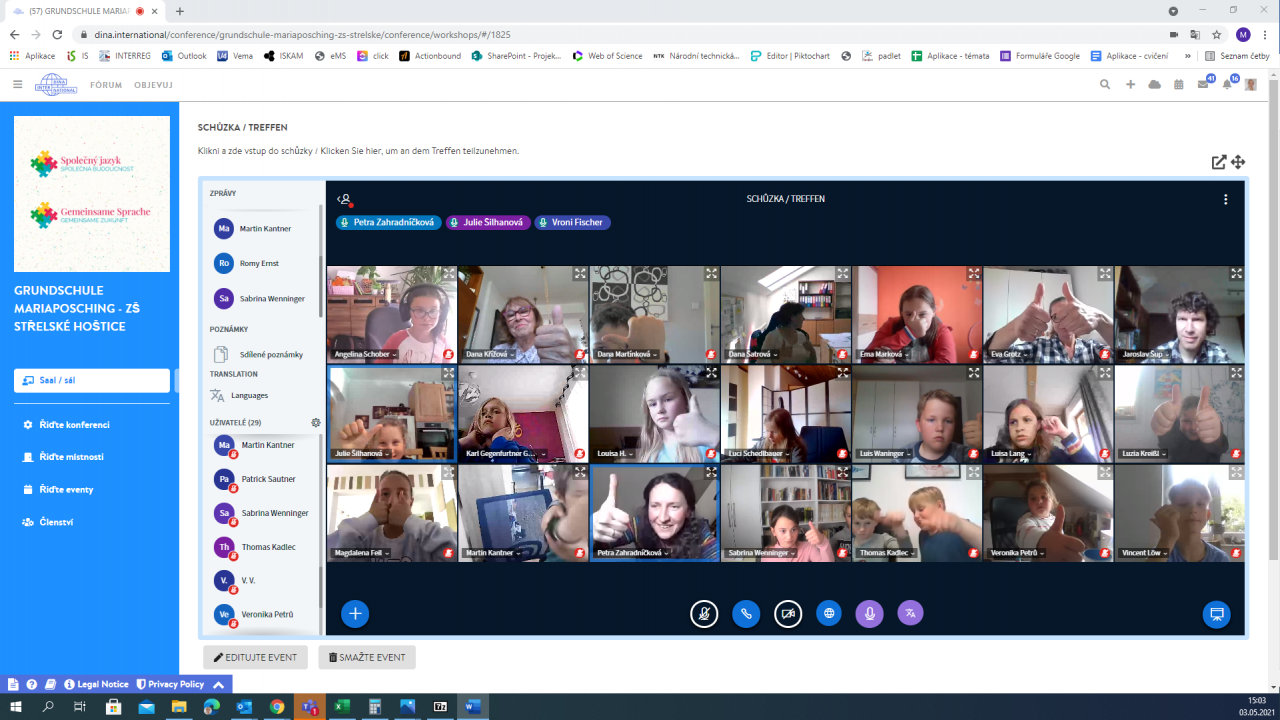The height and width of the screenshot is (720, 1280).
Task: Open Excel from the Windows taskbar
Action: coord(342,707)
